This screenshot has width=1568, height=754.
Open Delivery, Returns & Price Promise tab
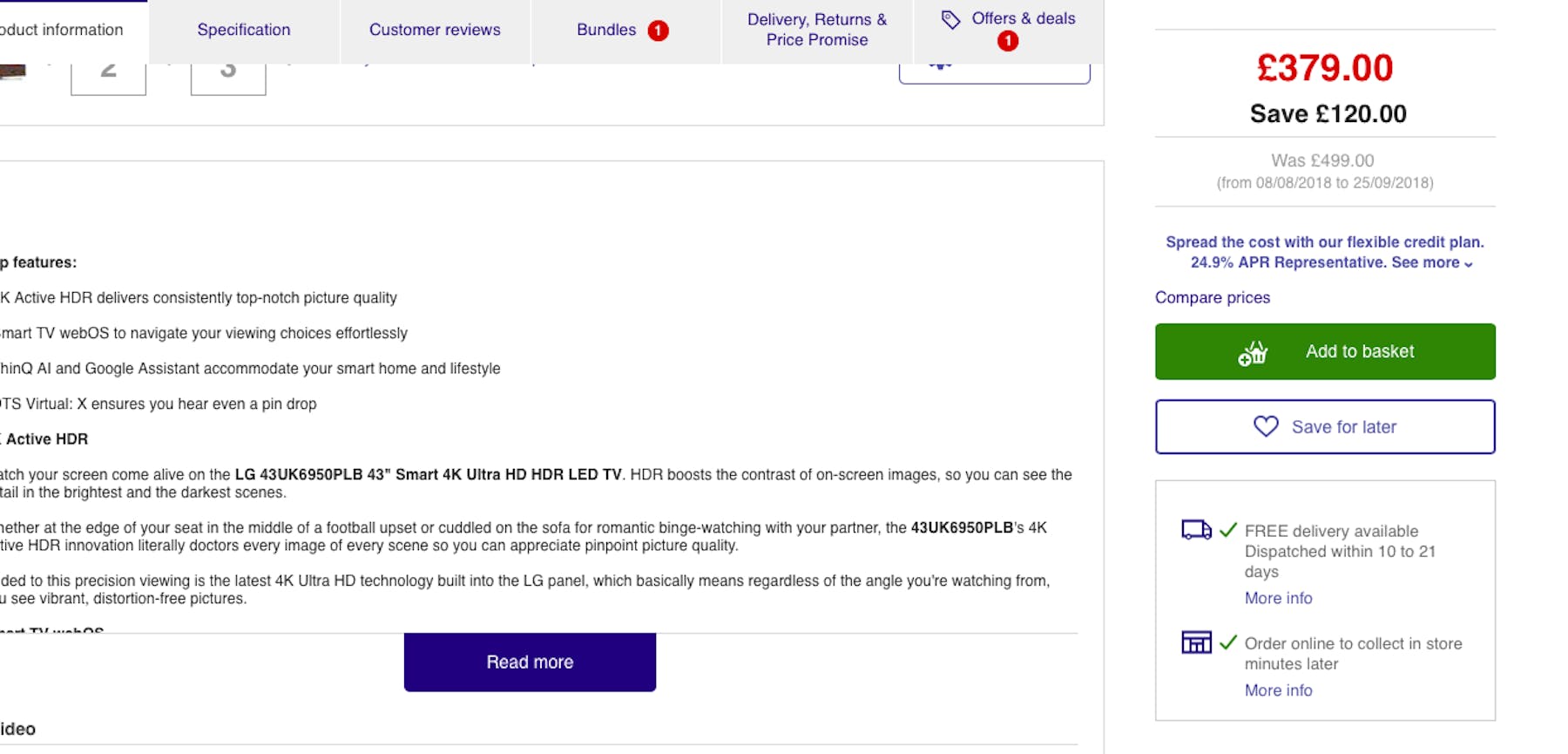pos(817,30)
